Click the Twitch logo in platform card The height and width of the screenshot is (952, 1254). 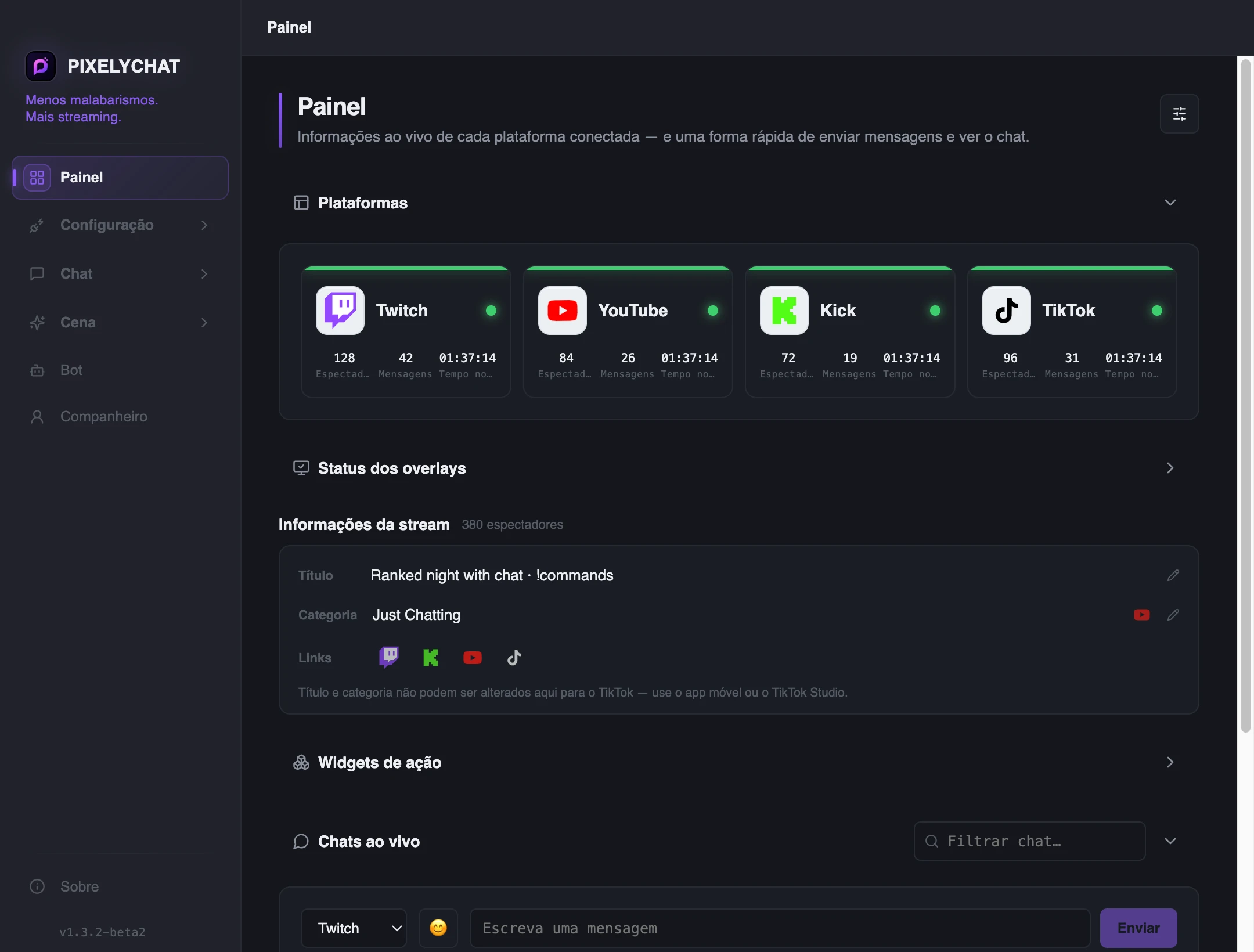340,311
